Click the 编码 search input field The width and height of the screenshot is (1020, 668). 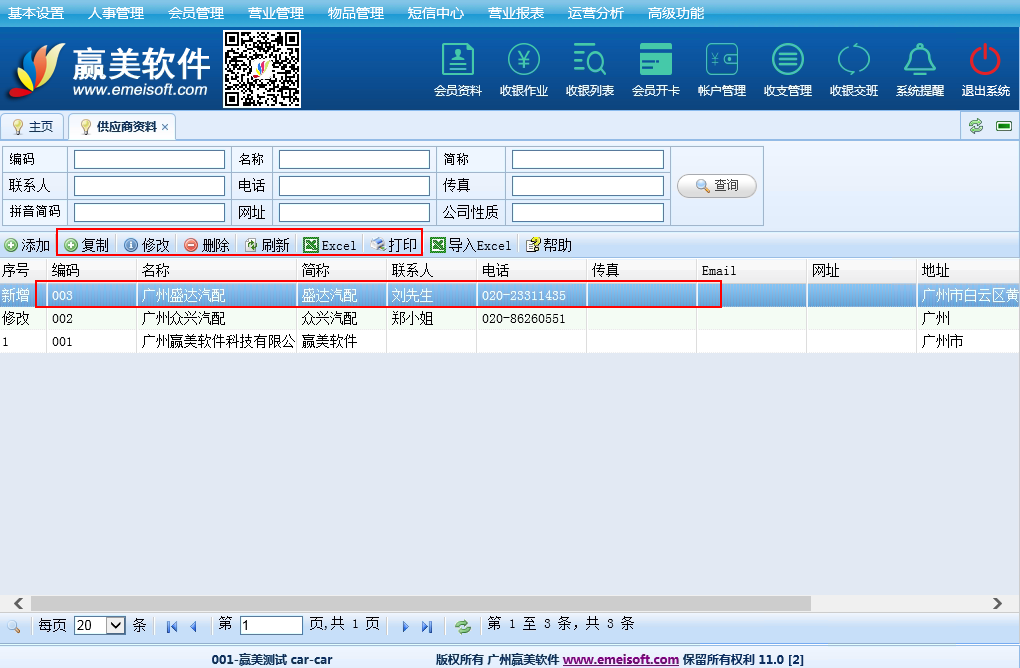(x=149, y=160)
